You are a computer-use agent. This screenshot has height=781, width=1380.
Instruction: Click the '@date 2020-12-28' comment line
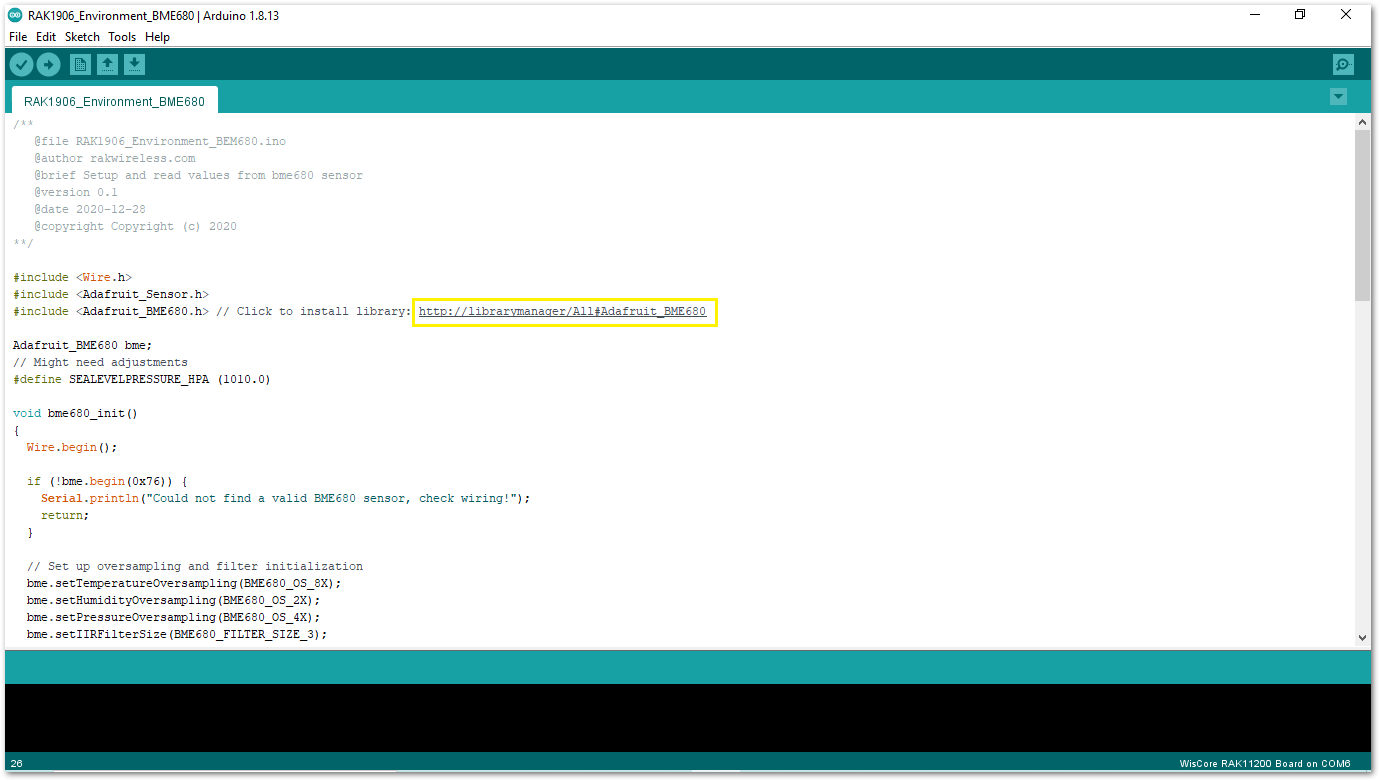90,210
